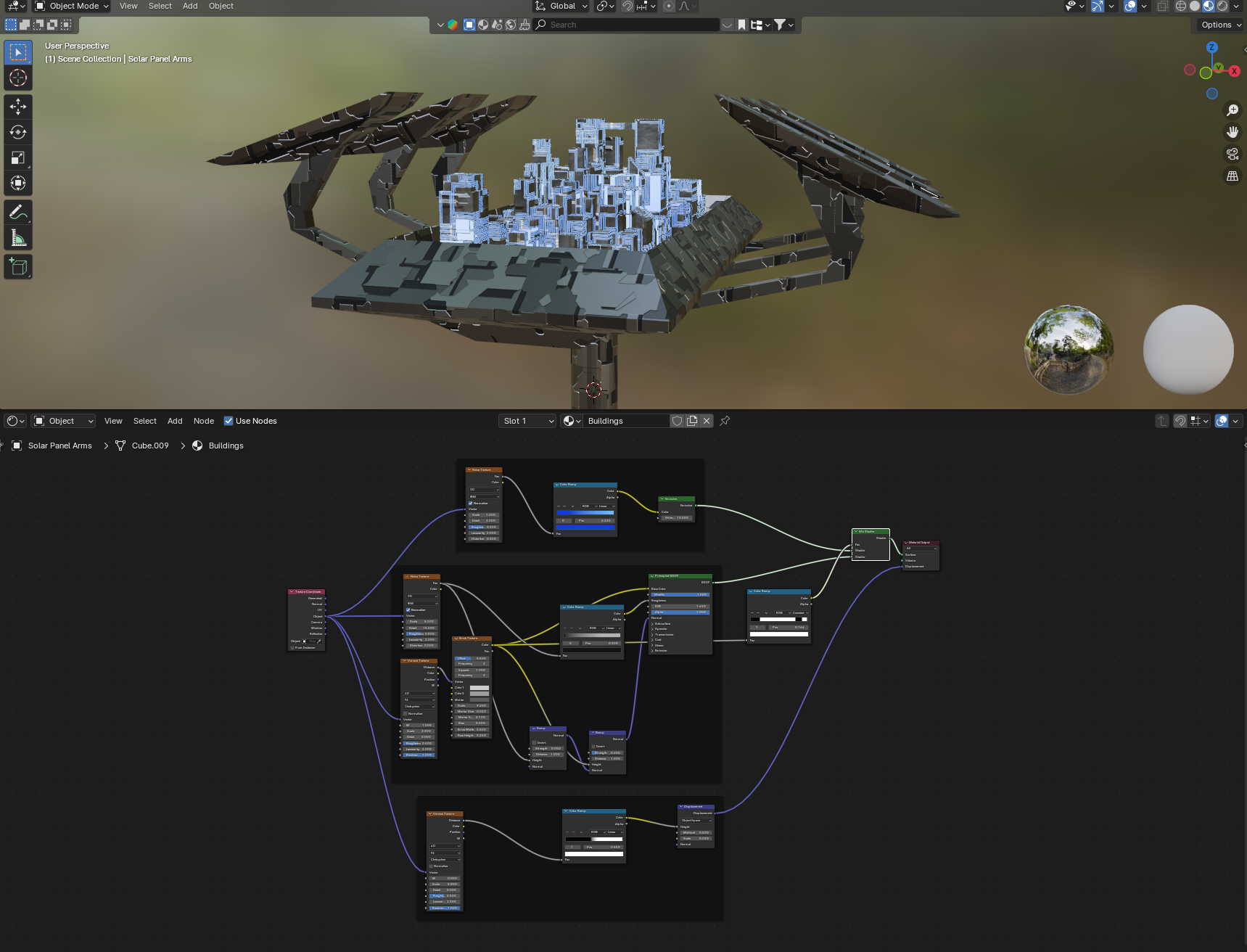
Task: Toggle snapping magnet in viewport header
Action: click(627, 6)
